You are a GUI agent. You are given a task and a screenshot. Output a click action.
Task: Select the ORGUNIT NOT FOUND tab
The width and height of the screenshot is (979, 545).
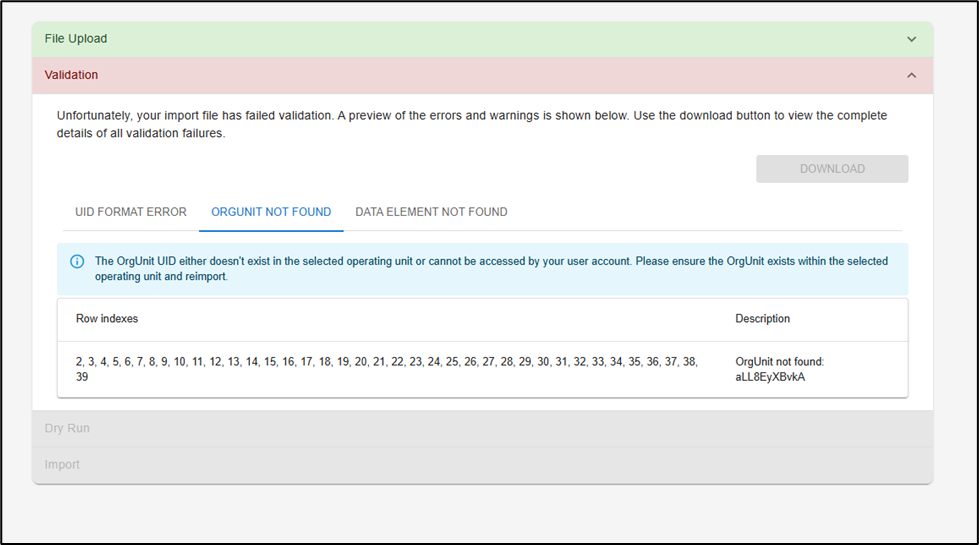coord(271,212)
